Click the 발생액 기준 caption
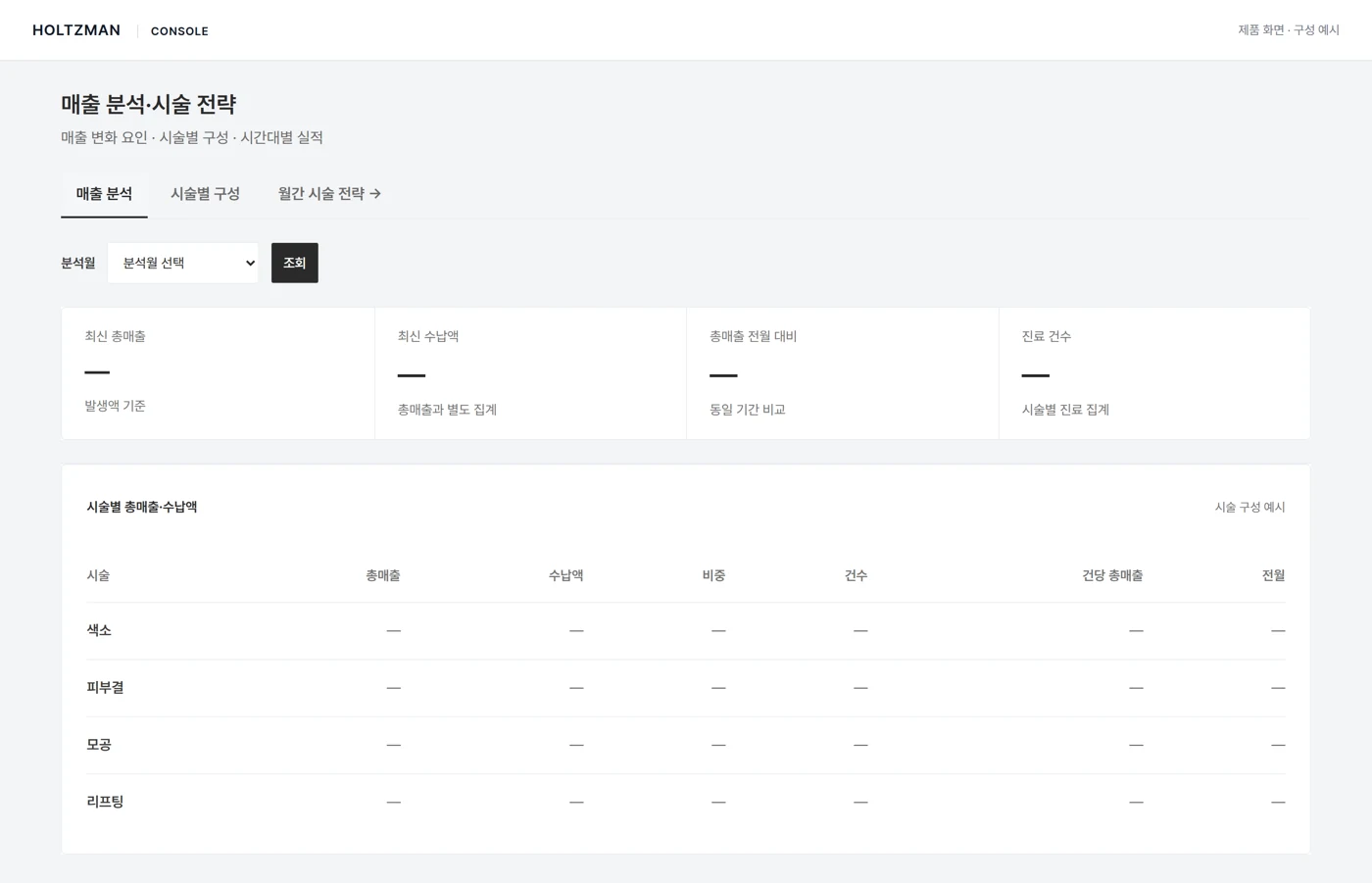This screenshot has height=883, width=1372. pos(115,406)
